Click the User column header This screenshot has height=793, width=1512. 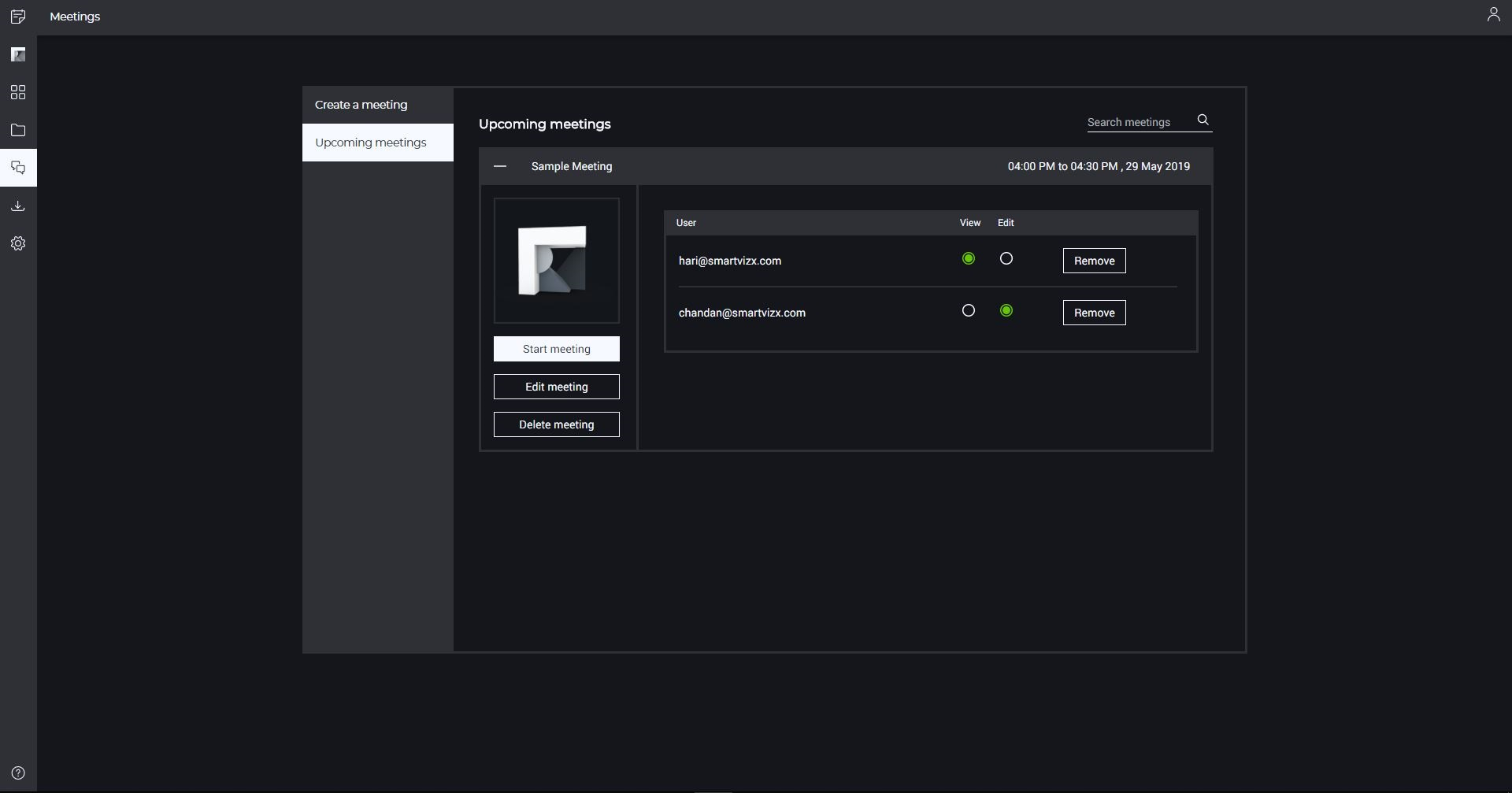pos(686,223)
